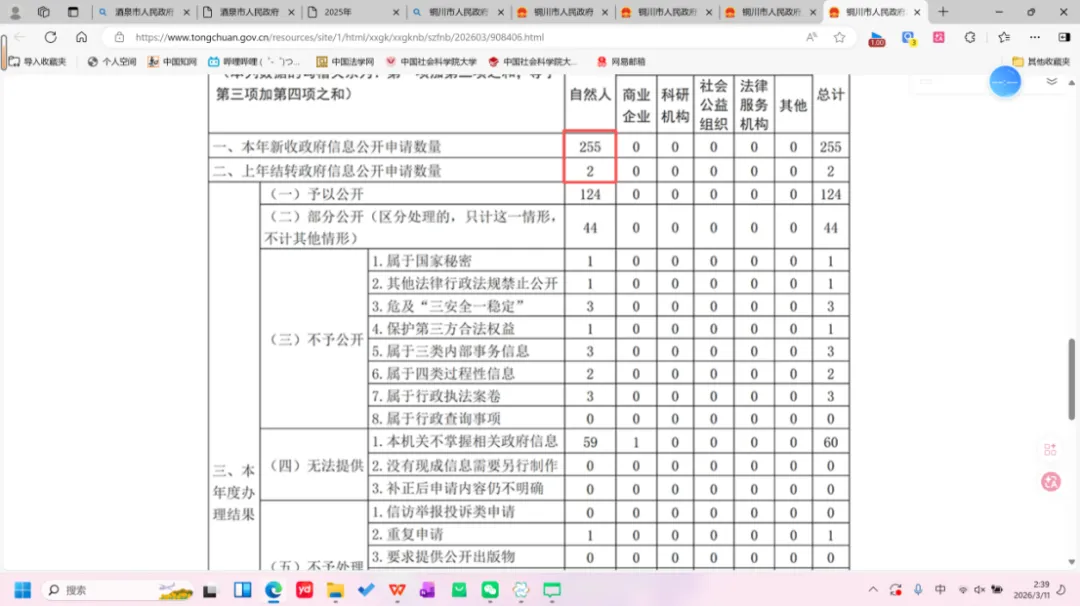The height and width of the screenshot is (607, 1080).
Task: Open a new tab with plus button
Action: (x=943, y=12)
